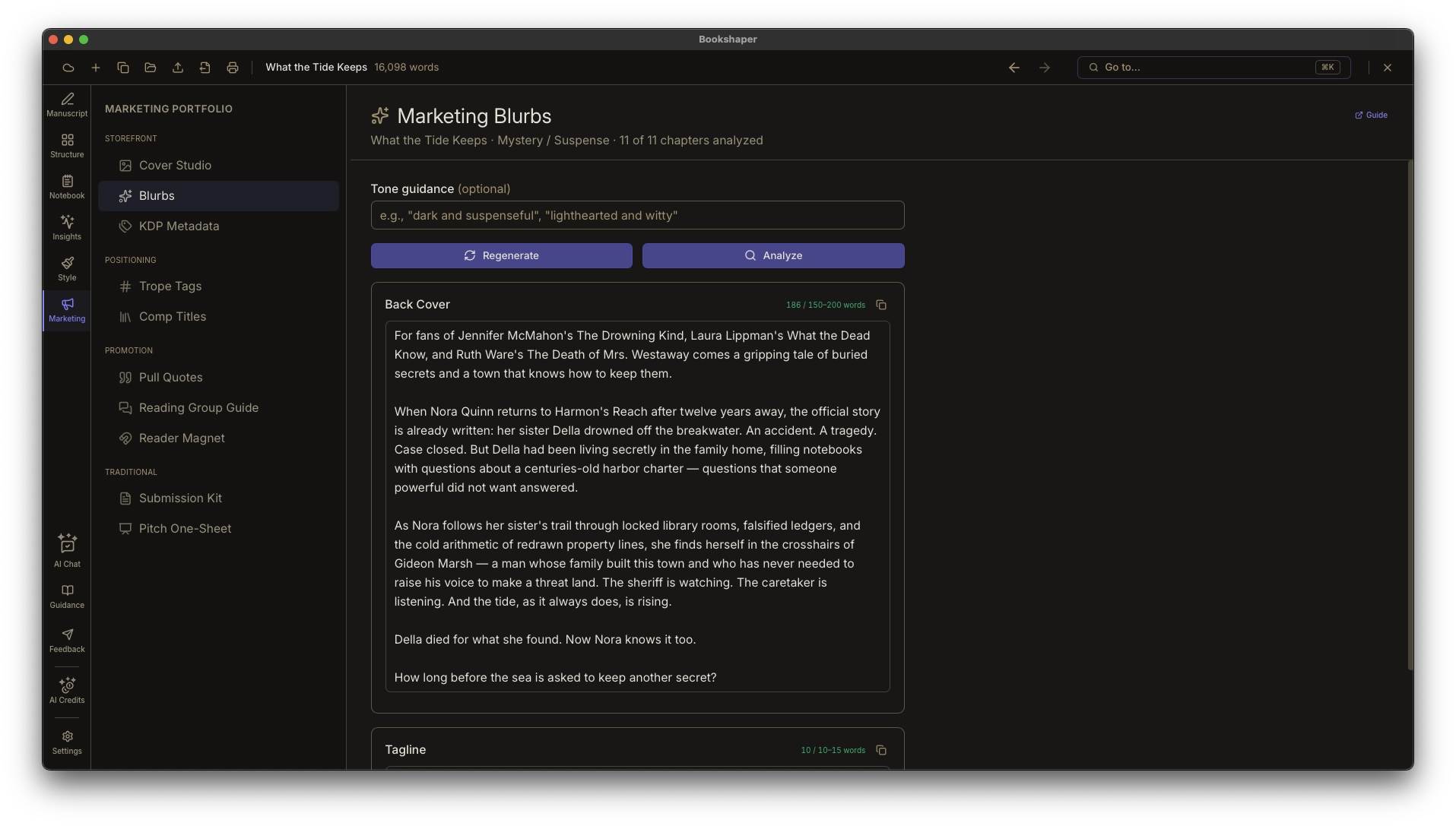This screenshot has height=826, width=1456.
Task: Open AI Credits from the sidebar
Action: (x=67, y=691)
